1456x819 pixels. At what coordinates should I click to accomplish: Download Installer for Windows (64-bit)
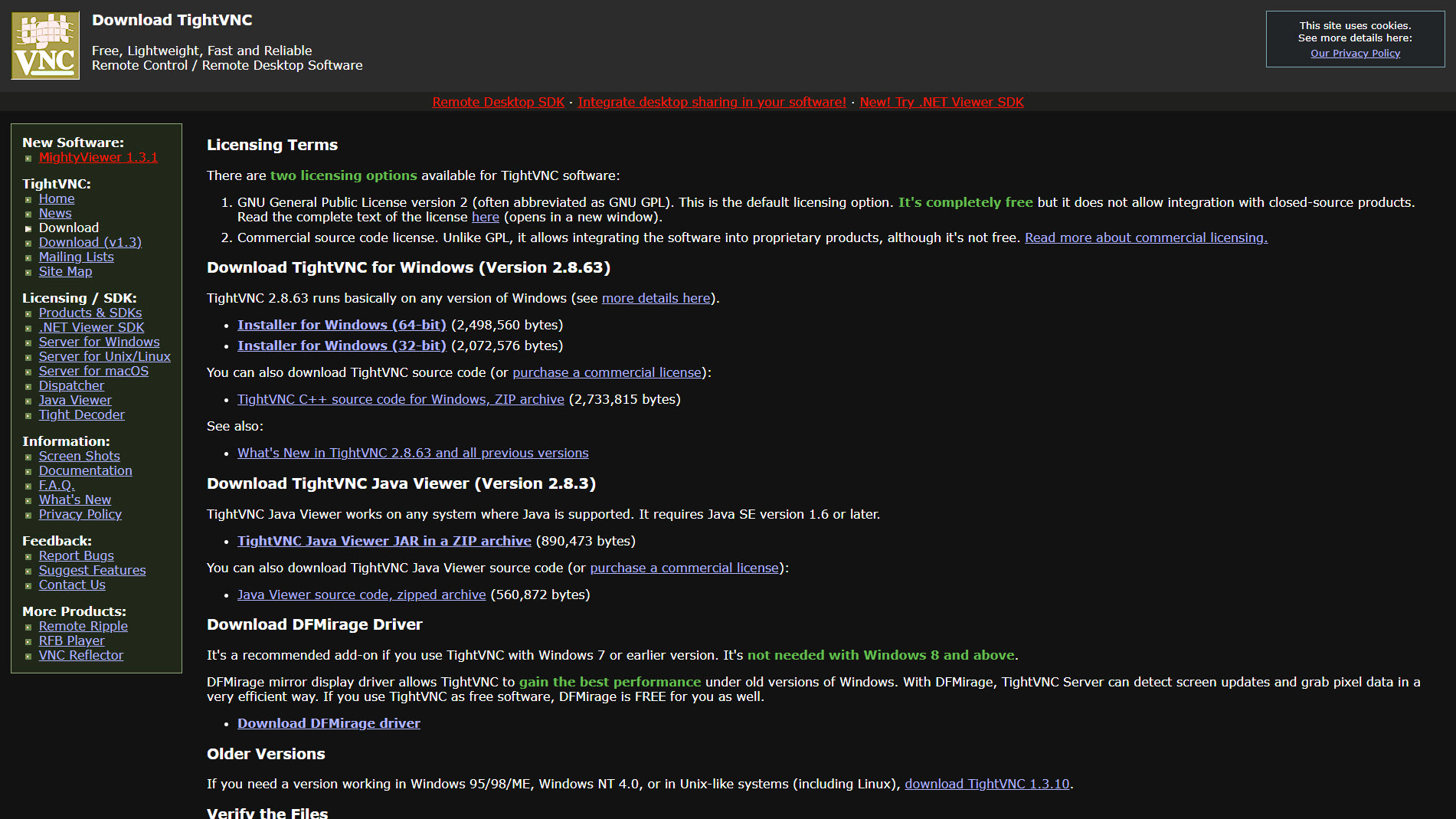342,325
